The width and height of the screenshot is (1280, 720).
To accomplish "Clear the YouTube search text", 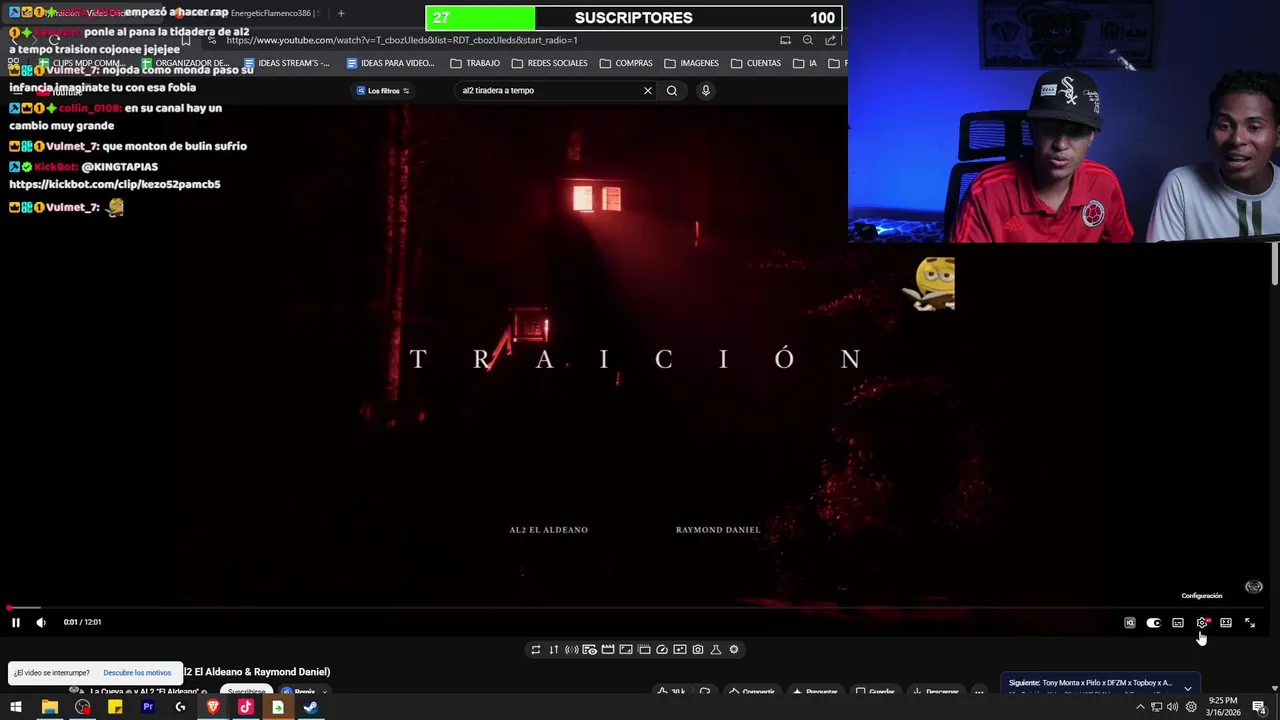I will pos(648,91).
